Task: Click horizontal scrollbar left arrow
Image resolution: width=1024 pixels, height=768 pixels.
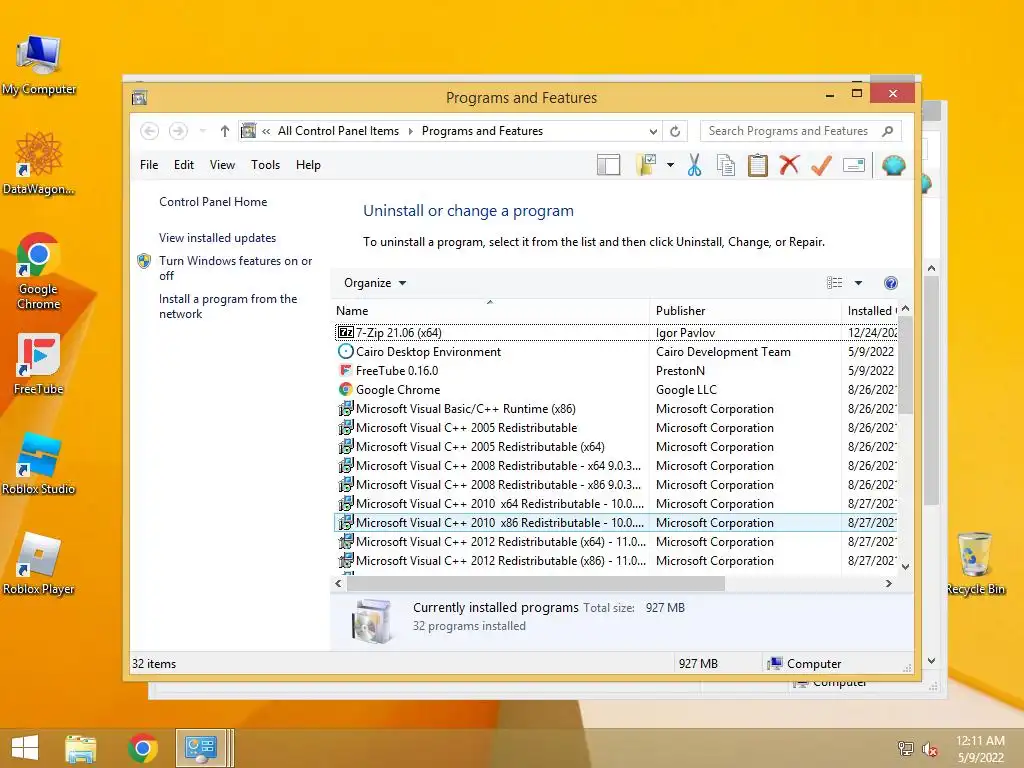Action: coord(338,584)
